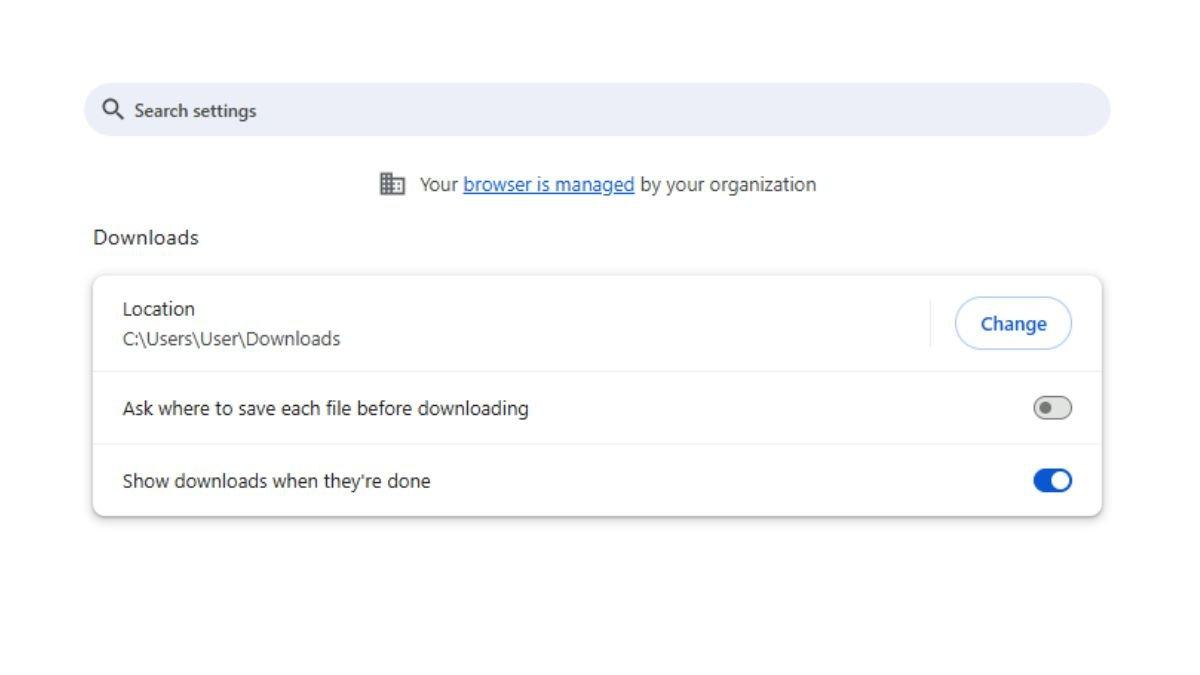Click the "Search settings" placeholder text

[195, 110]
